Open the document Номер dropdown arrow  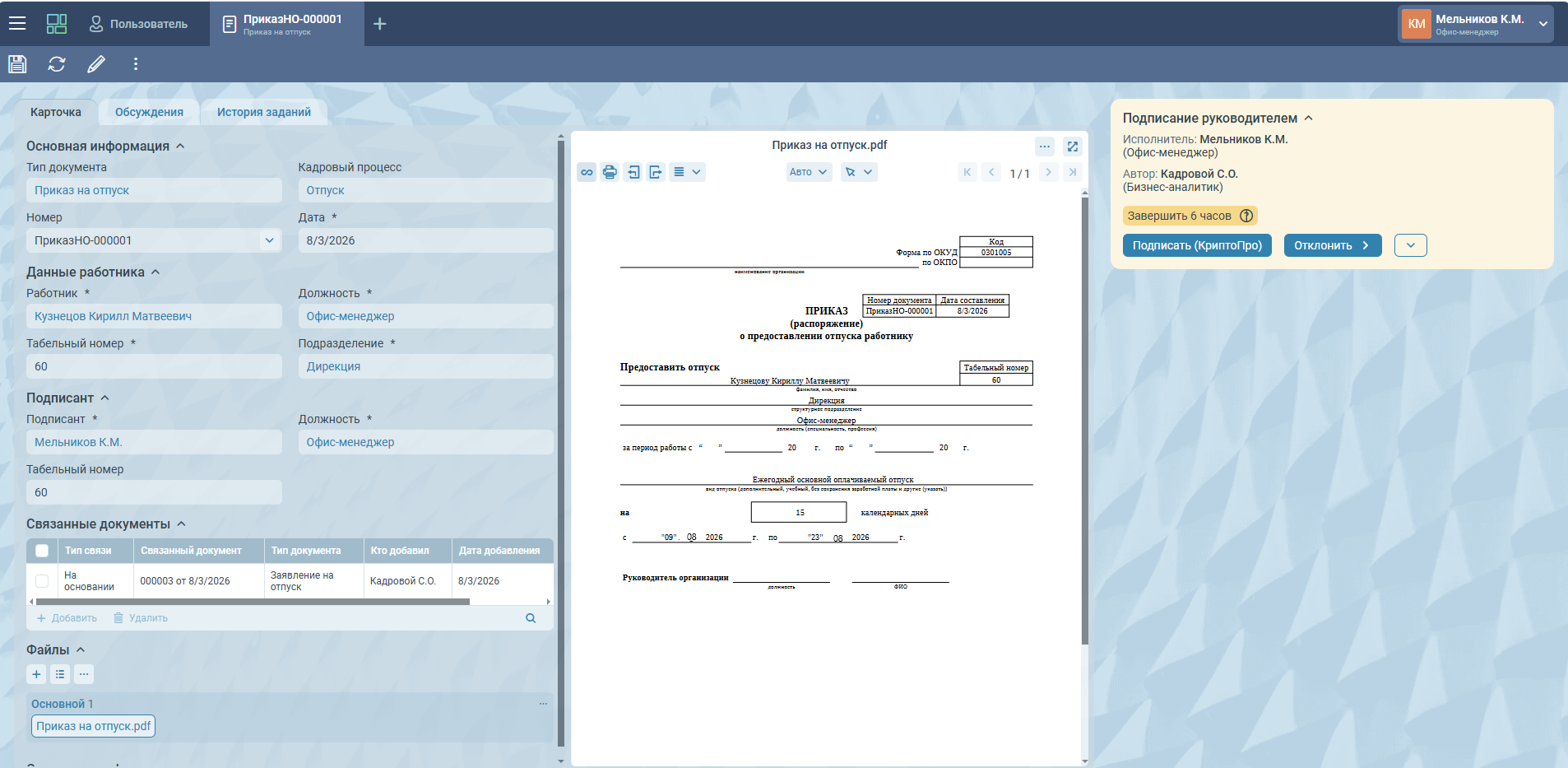[x=269, y=240]
